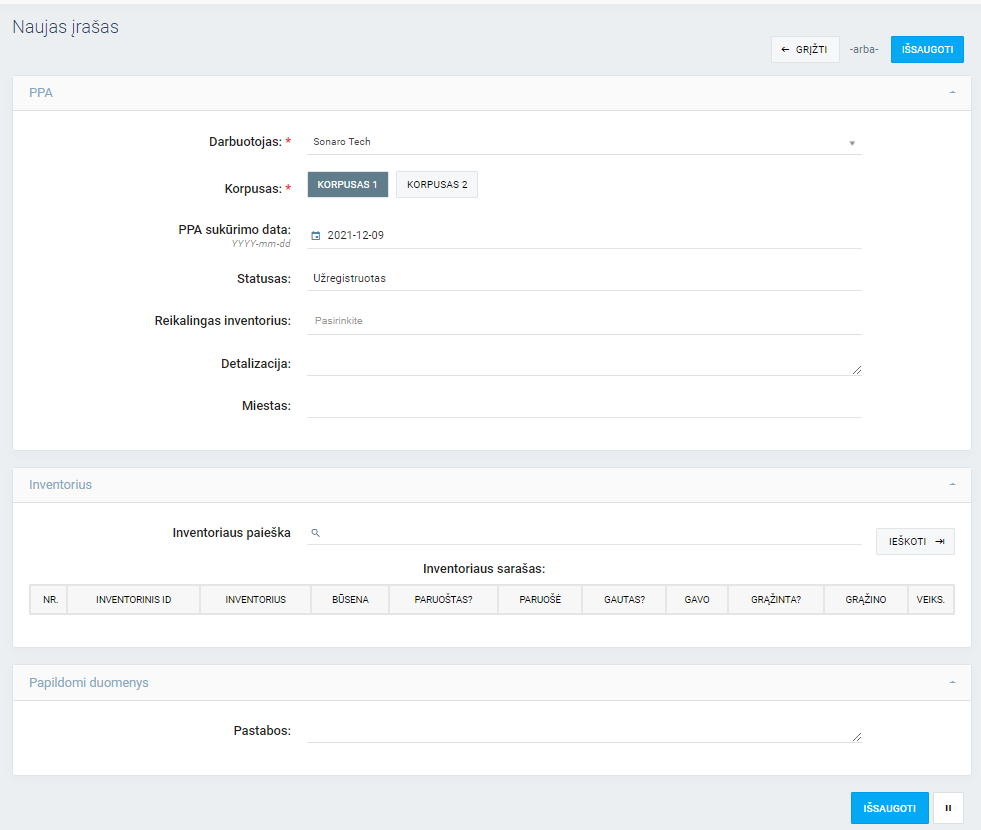Open the Darbuotojas dropdown arrow

click(852, 143)
